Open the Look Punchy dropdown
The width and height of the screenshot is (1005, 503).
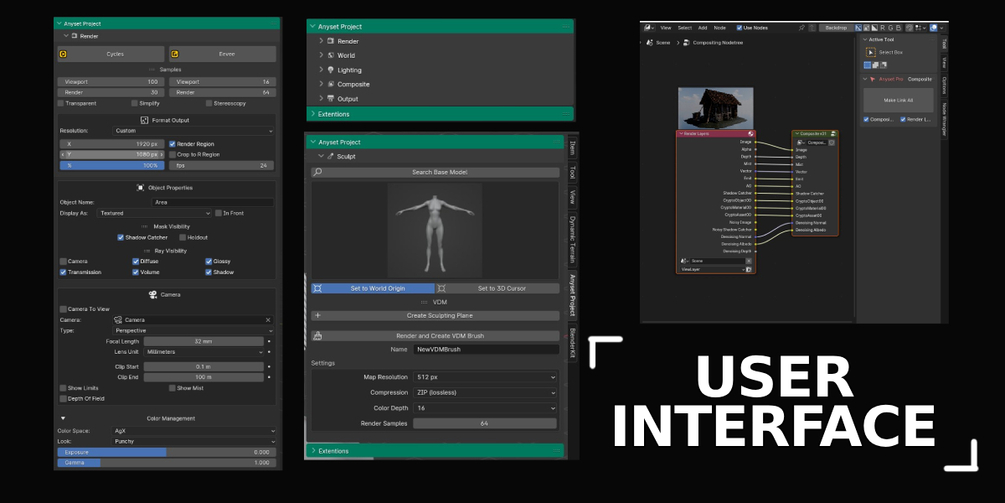194,441
